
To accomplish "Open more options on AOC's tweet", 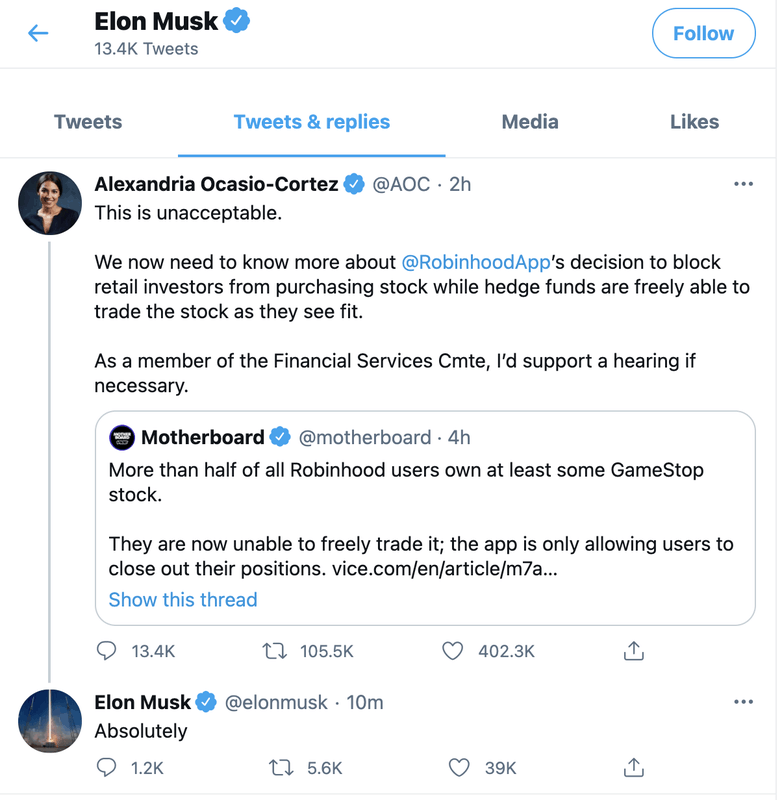I will click(x=743, y=185).
